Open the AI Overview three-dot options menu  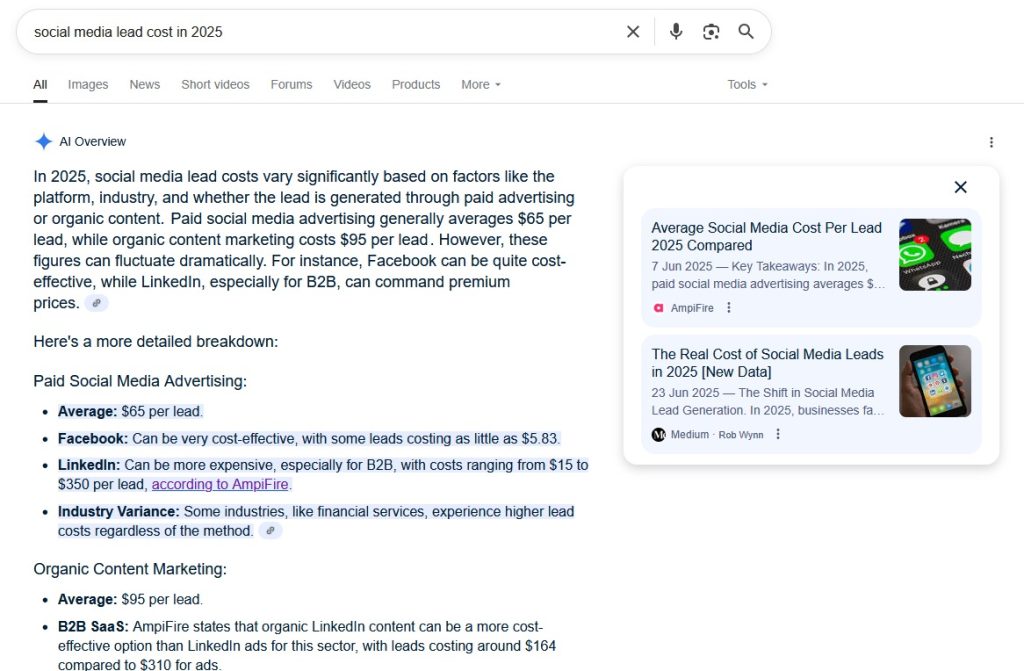pos(991,142)
